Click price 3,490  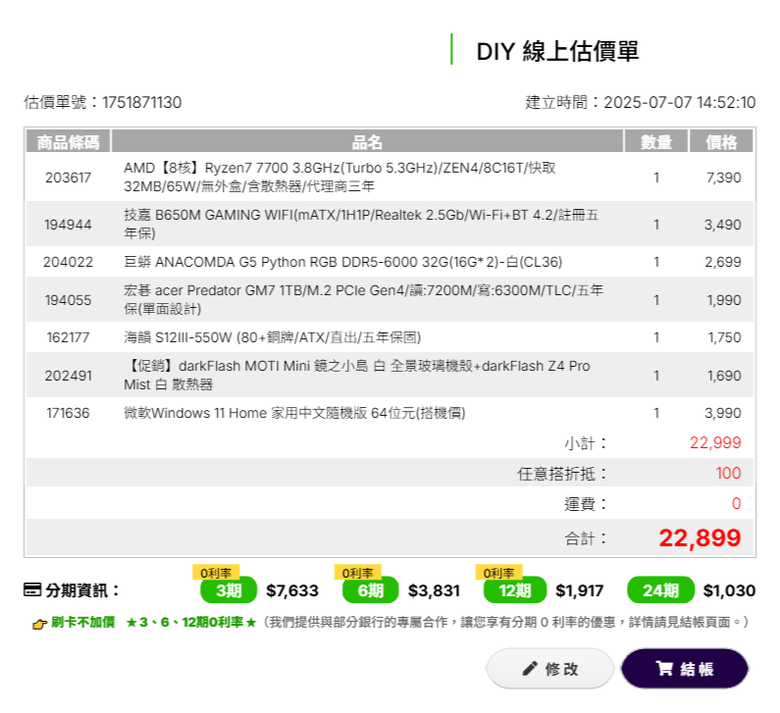[x=722, y=224]
